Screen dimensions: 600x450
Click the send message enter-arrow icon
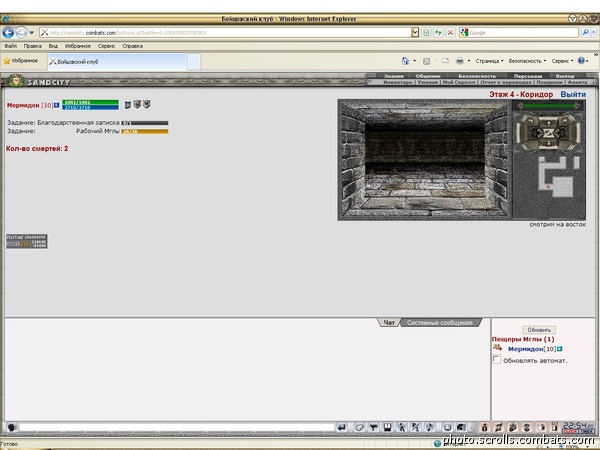pos(342,427)
